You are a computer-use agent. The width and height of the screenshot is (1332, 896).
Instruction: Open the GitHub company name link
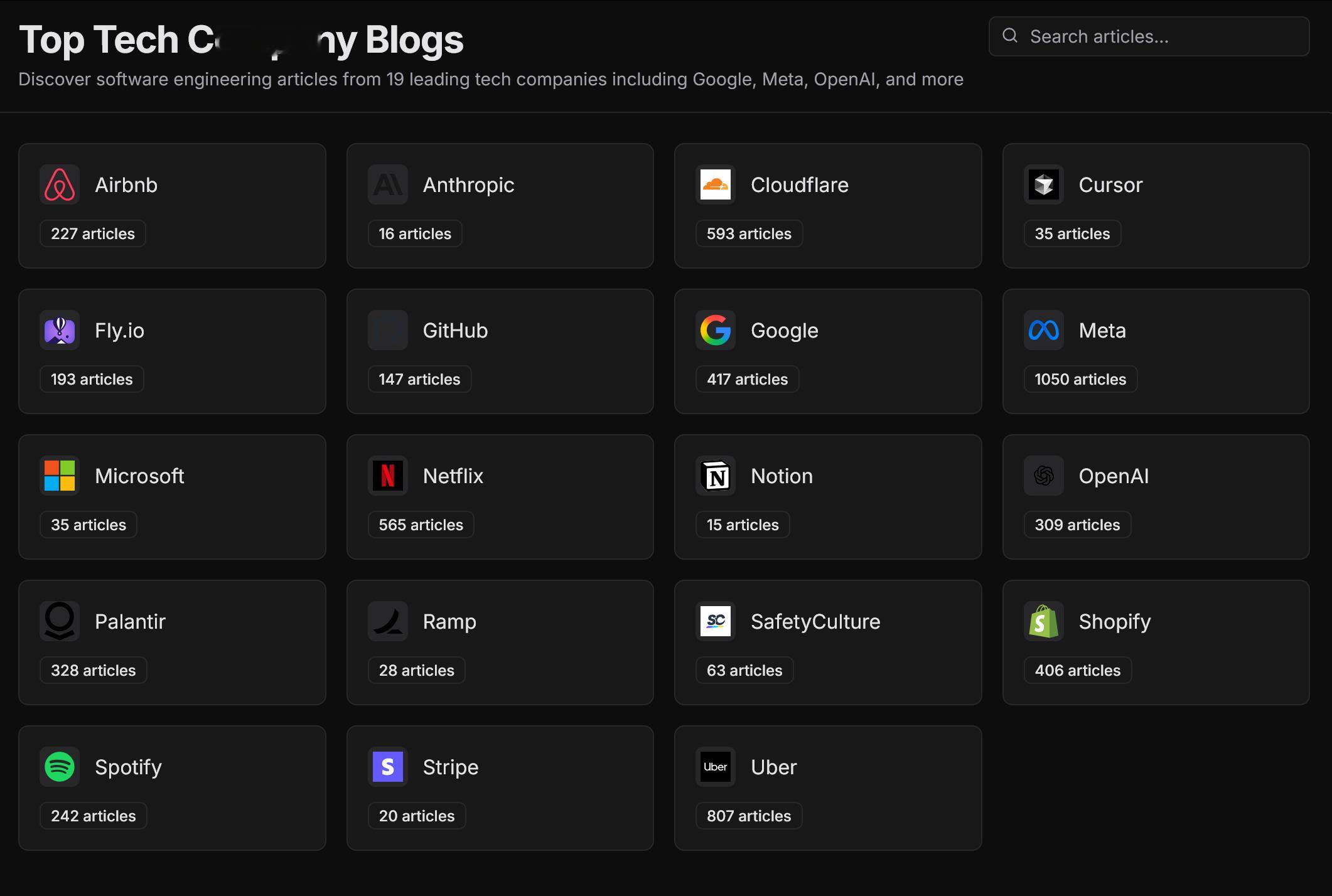point(455,331)
